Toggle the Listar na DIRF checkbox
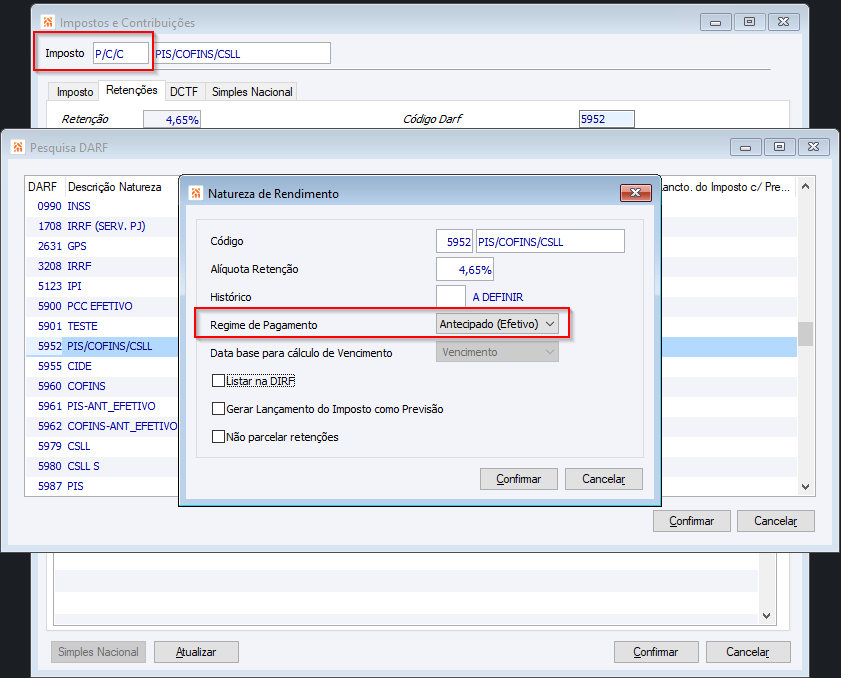 [218, 381]
